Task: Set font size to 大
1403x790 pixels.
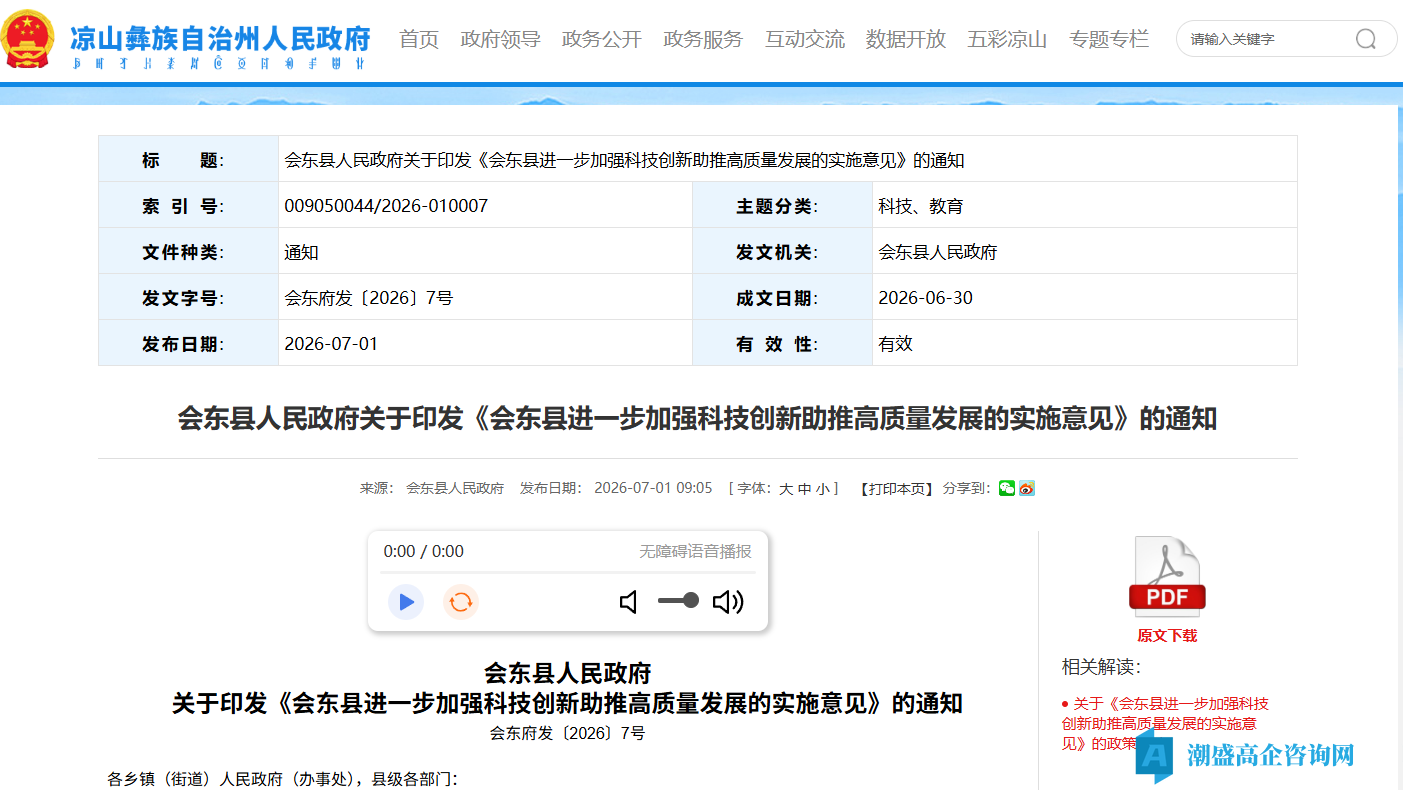Action: [786, 489]
